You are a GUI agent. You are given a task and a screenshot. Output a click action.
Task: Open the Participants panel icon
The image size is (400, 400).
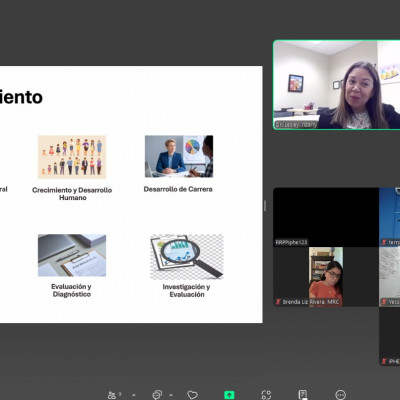coord(112,395)
